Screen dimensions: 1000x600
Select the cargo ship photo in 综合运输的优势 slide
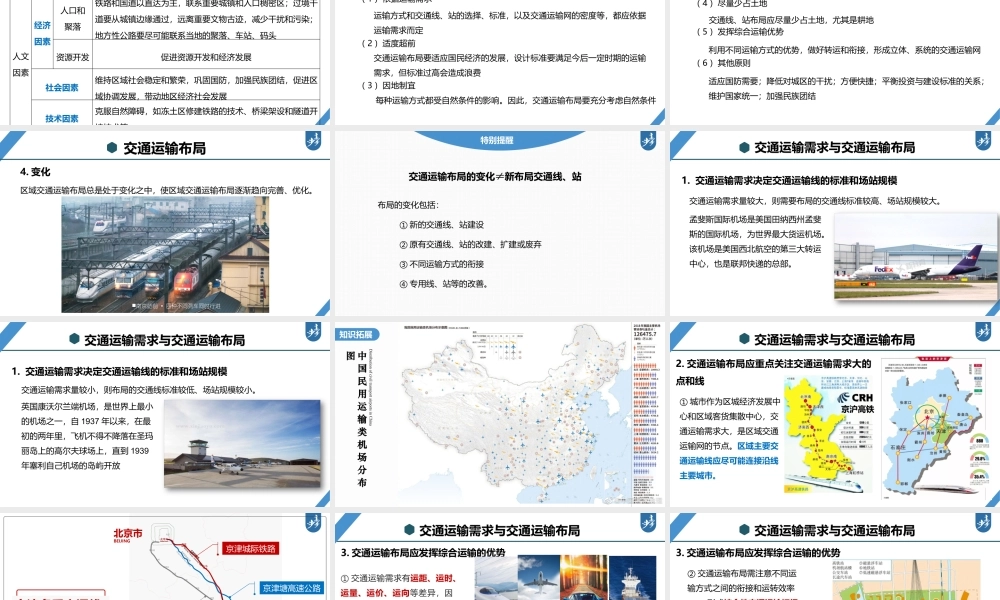[633, 578]
